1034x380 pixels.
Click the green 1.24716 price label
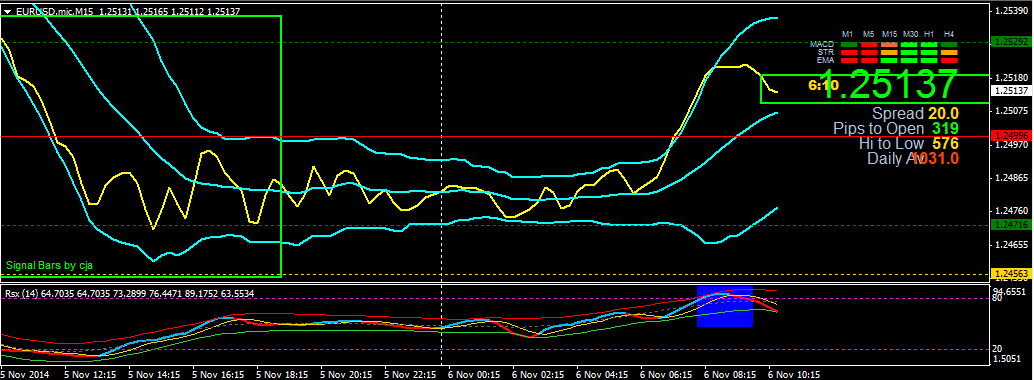tap(1011, 225)
